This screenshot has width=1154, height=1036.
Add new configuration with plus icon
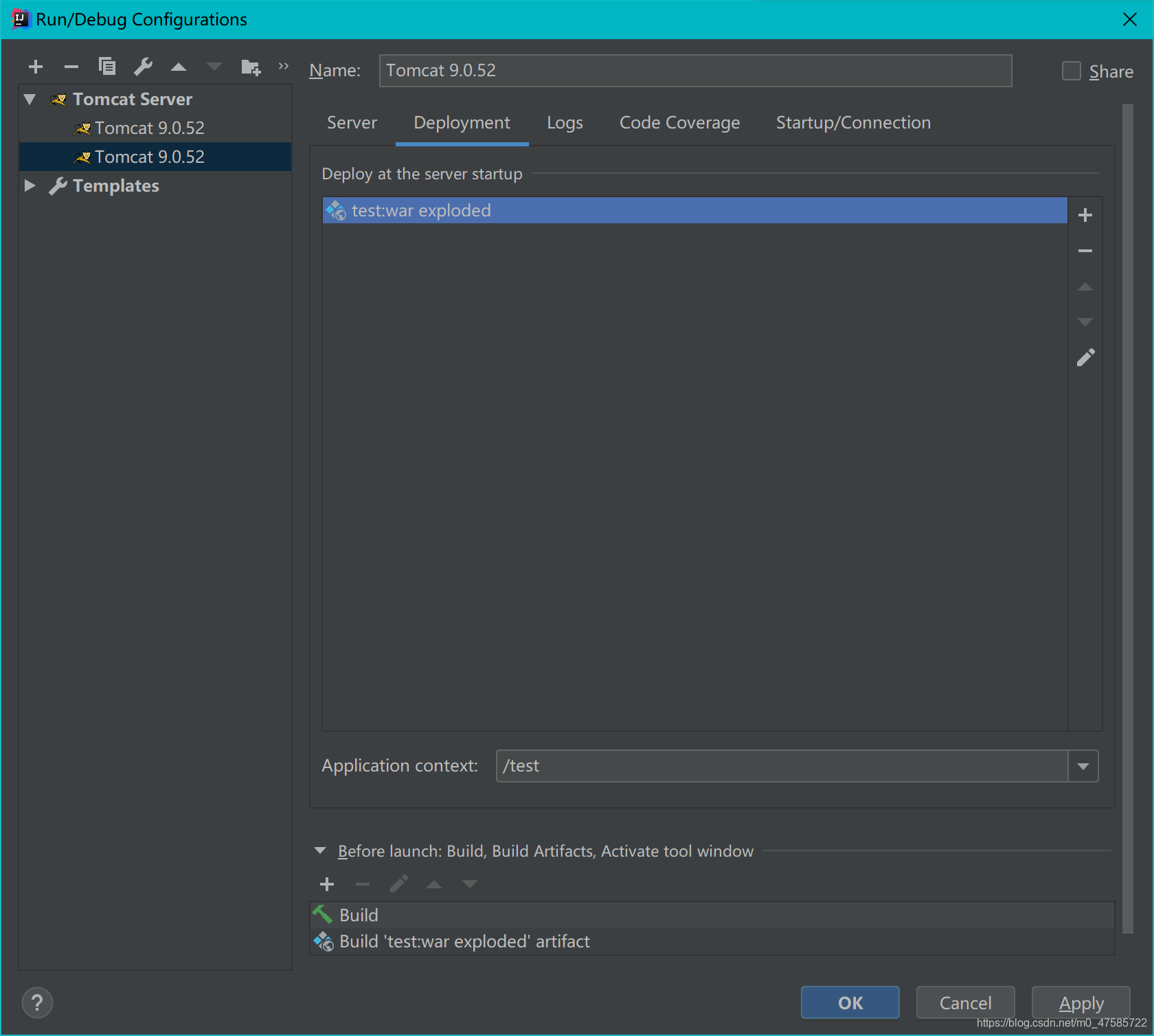36,67
